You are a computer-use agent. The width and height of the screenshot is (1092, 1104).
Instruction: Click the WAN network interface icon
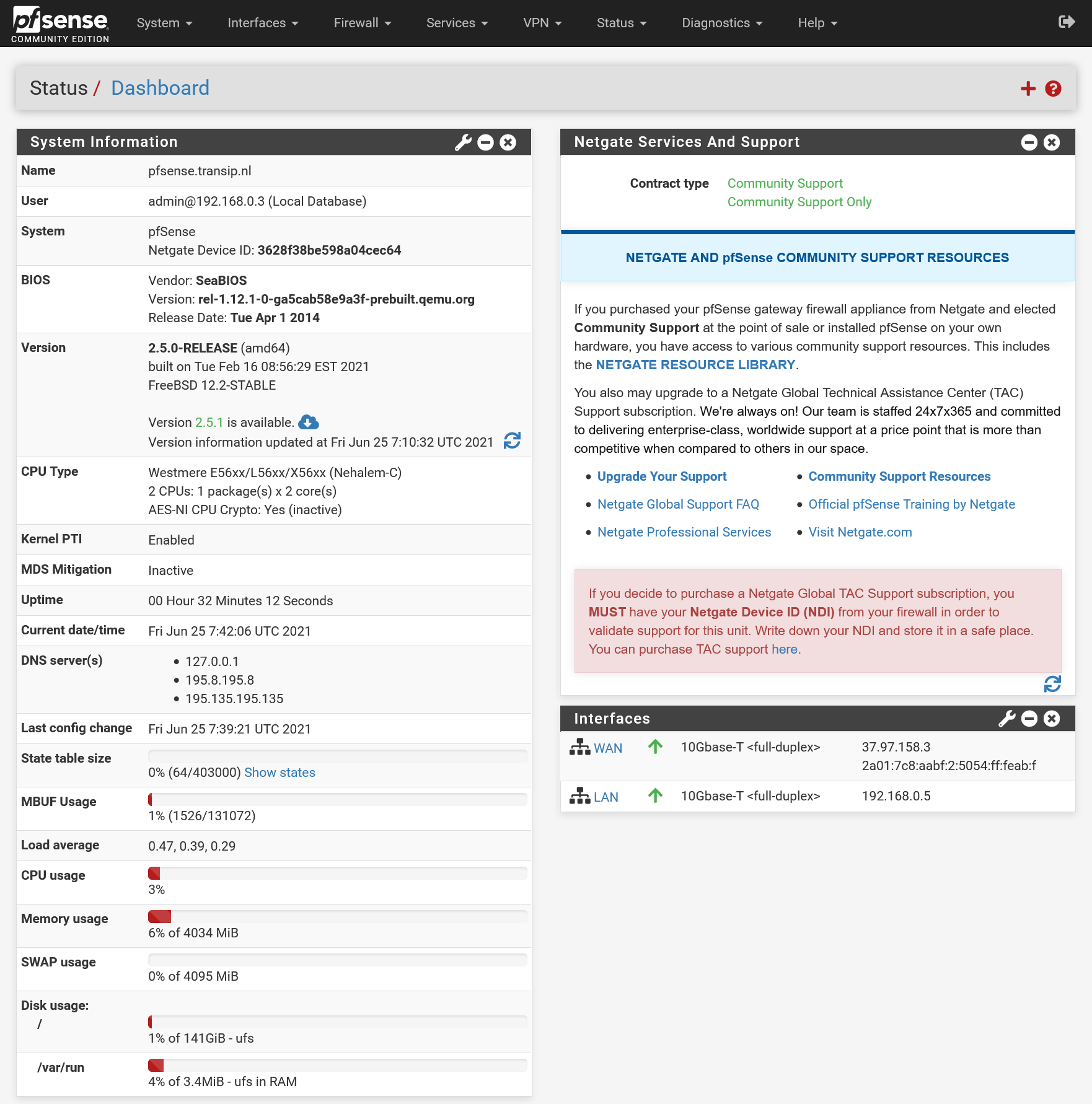580,747
